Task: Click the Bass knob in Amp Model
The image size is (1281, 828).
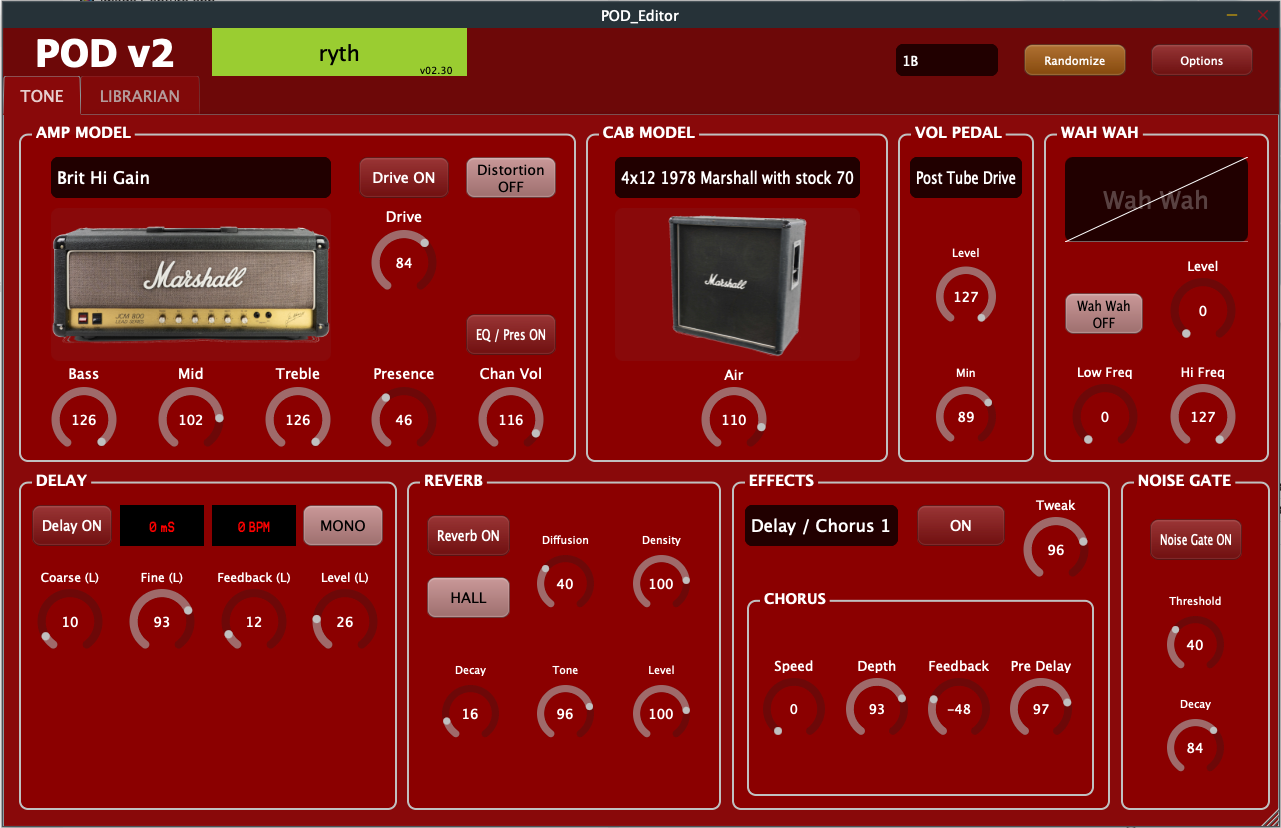Action: click(84, 420)
